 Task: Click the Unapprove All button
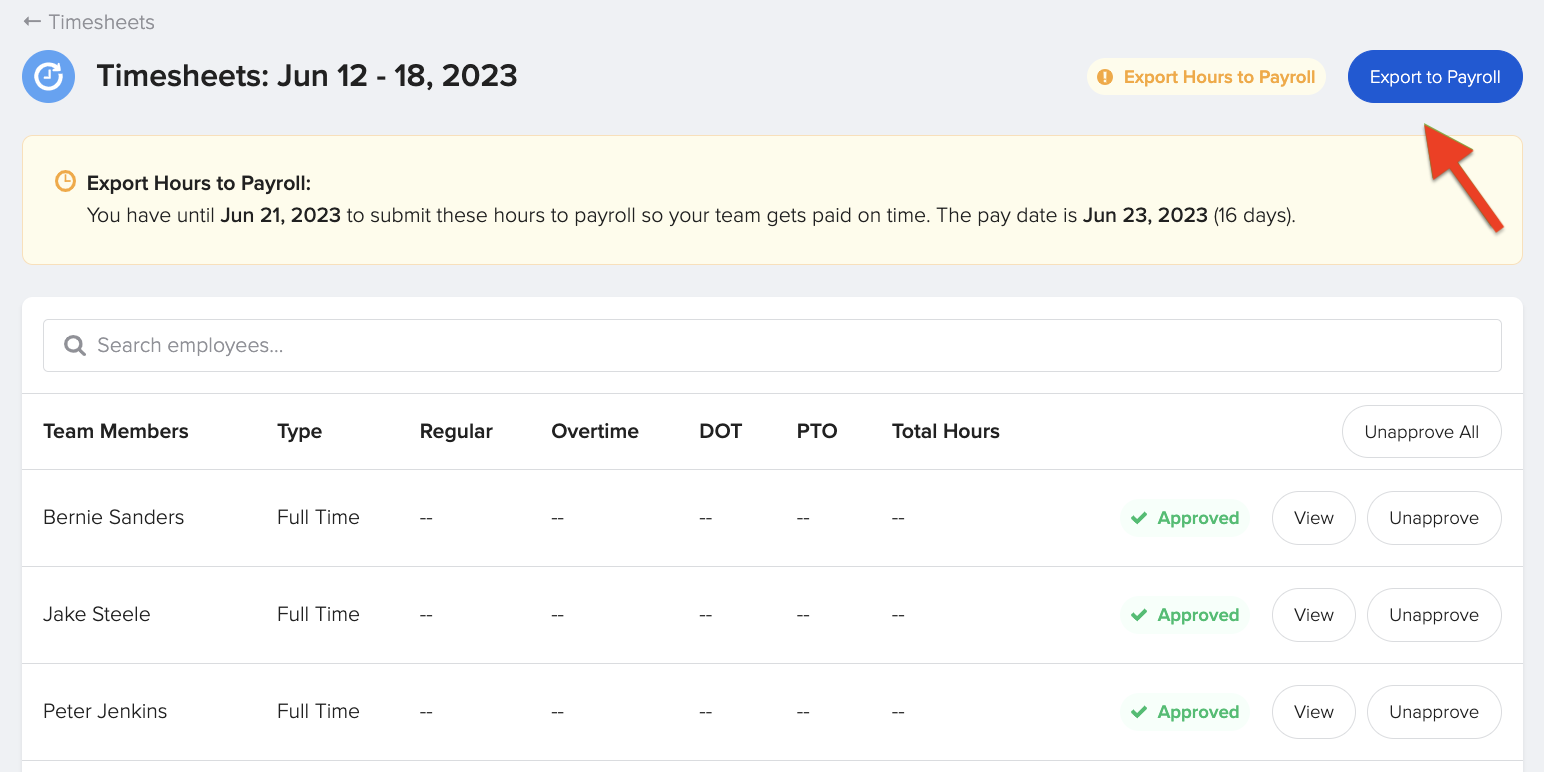click(x=1421, y=431)
